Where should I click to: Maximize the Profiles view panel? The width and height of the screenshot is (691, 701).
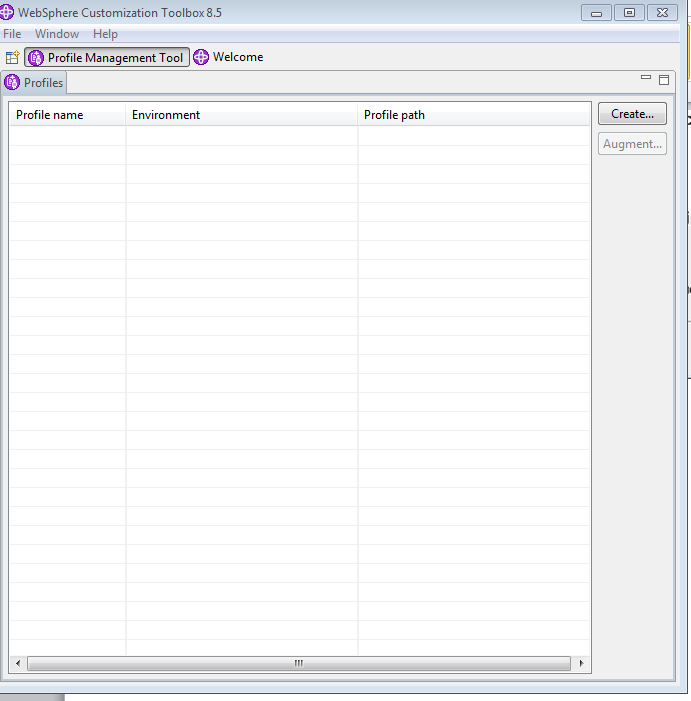(x=664, y=80)
